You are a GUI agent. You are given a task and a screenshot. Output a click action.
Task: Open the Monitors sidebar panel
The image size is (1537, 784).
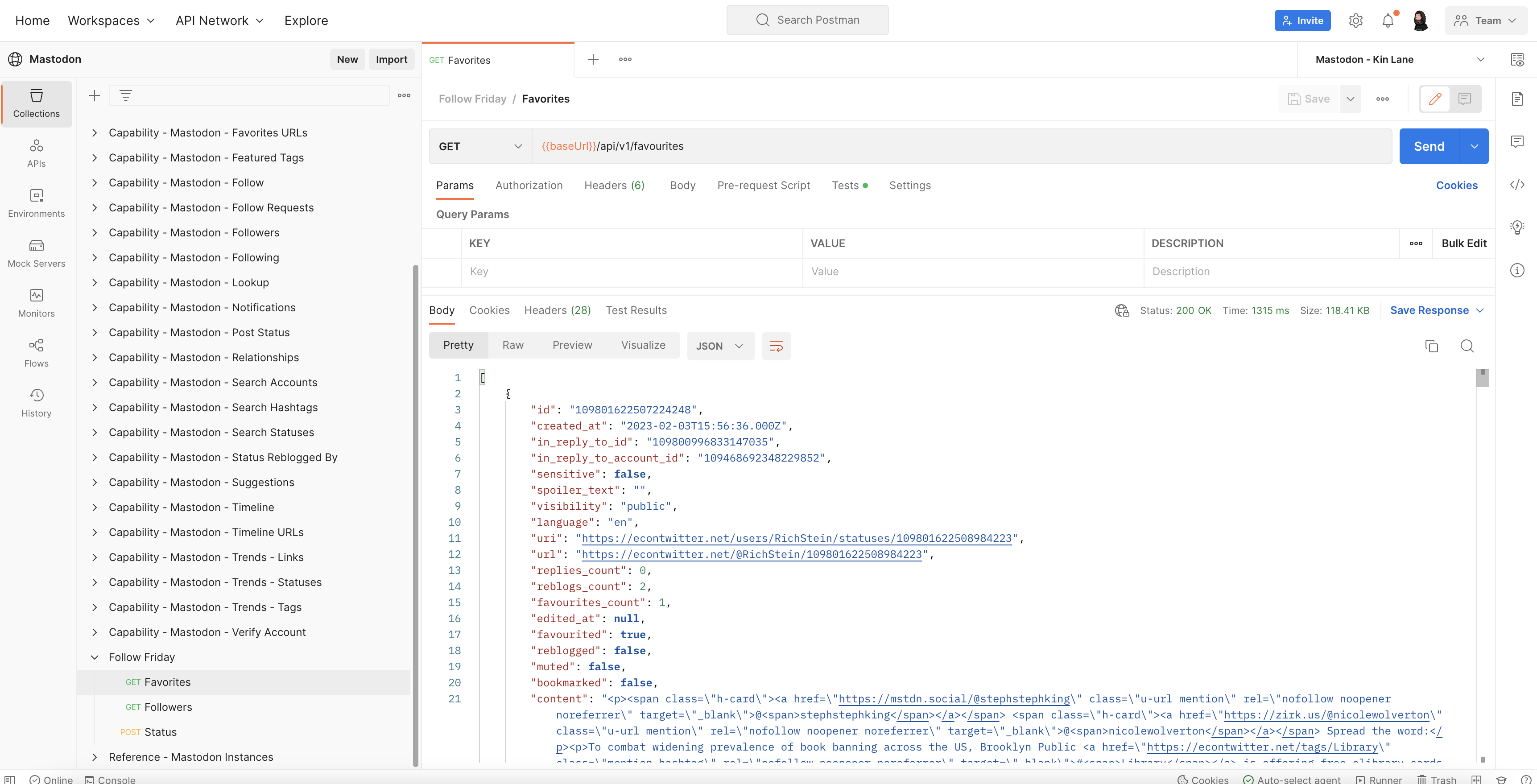37,303
